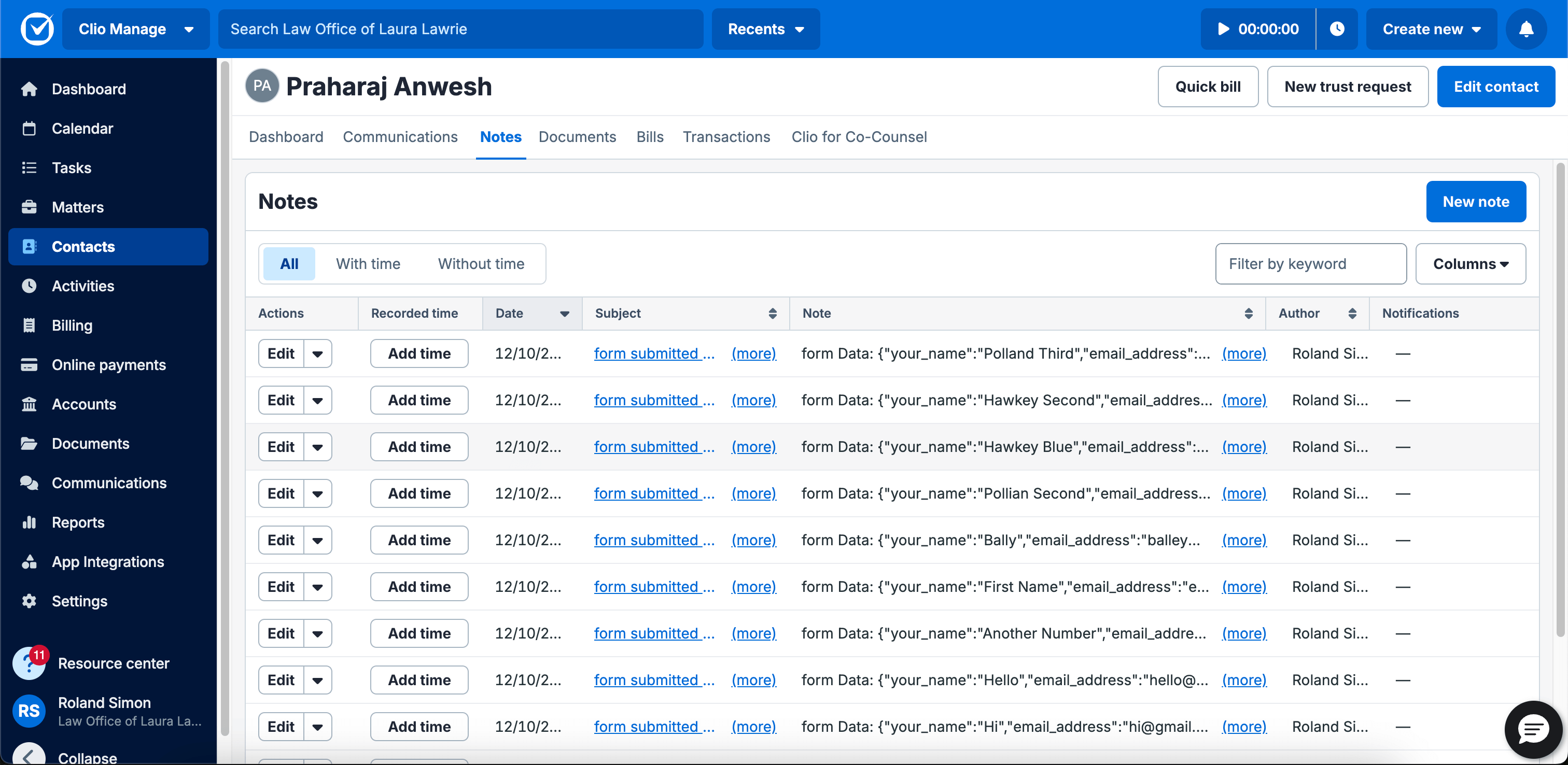
Task: Open Settings gear in sidebar
Action: 29,601
